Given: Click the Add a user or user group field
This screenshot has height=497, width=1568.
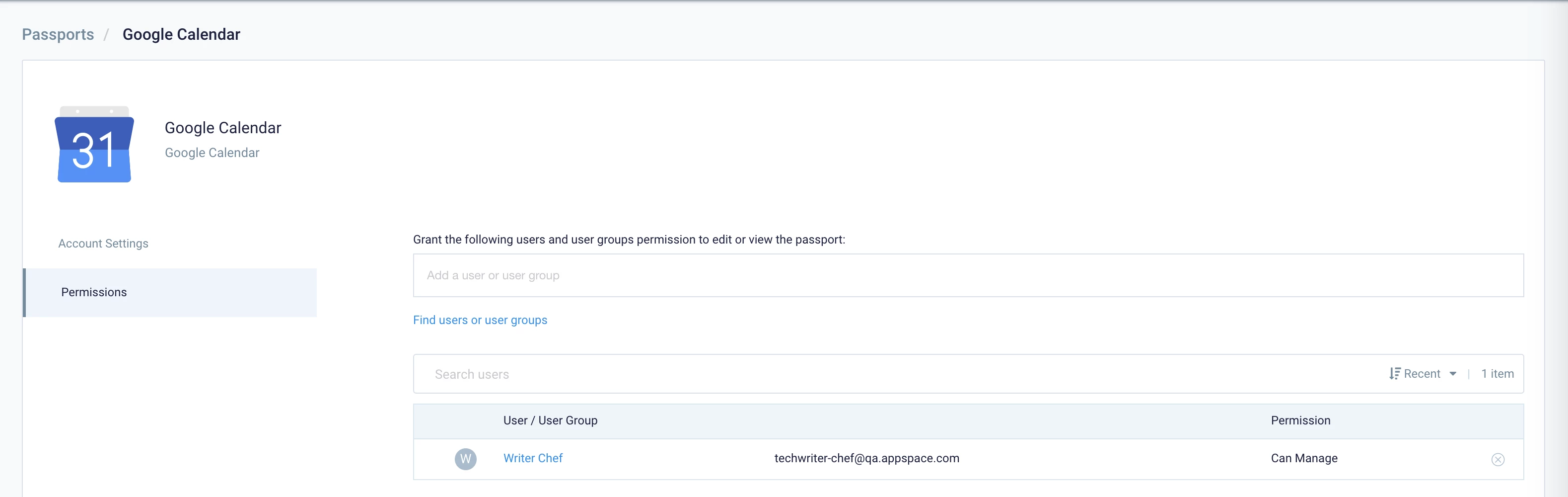Looking at the screenshot, I should click(x=968, y=275).
